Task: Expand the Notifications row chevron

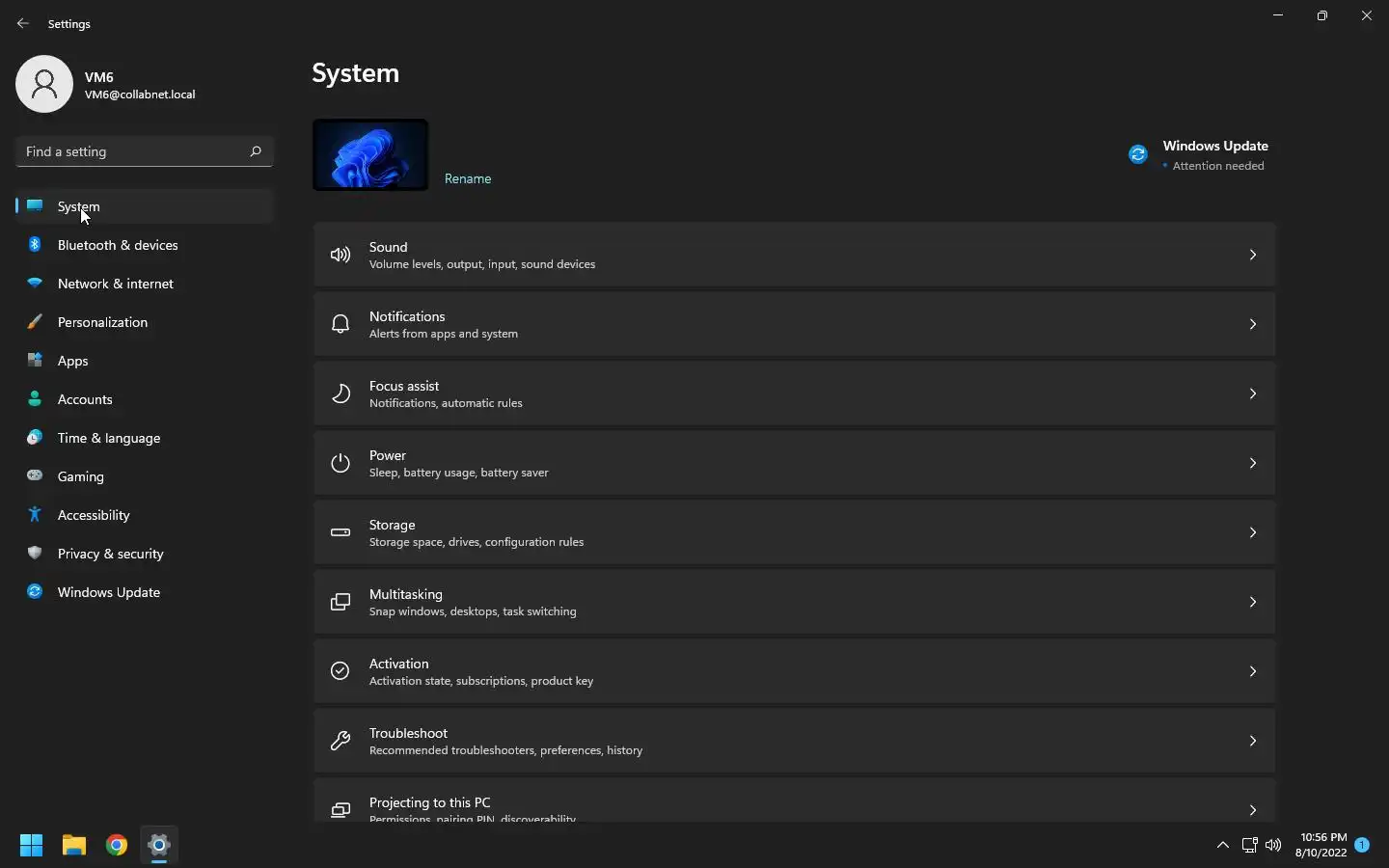Action: 1253,324
